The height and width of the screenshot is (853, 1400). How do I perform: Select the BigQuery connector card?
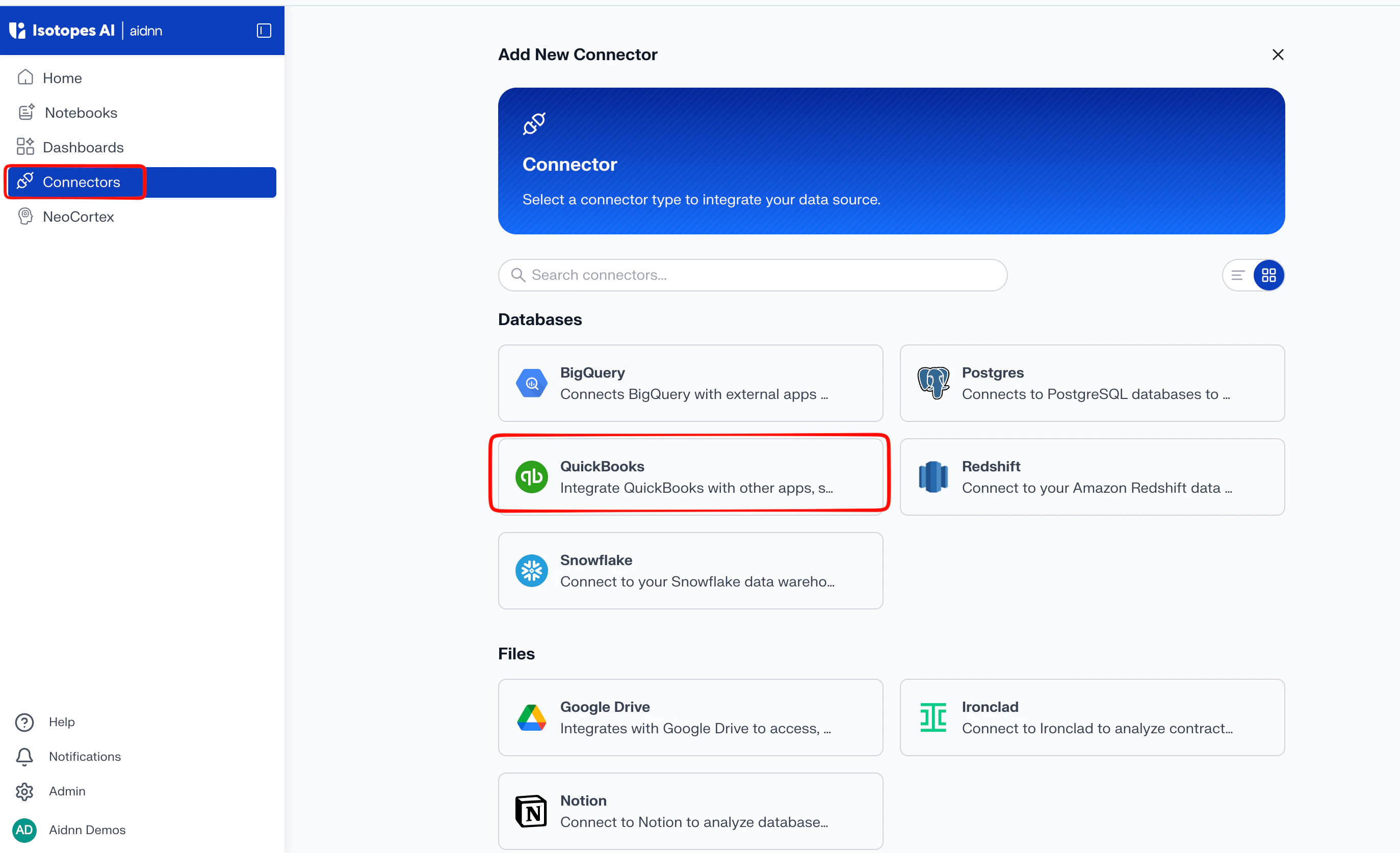[691, 383]
